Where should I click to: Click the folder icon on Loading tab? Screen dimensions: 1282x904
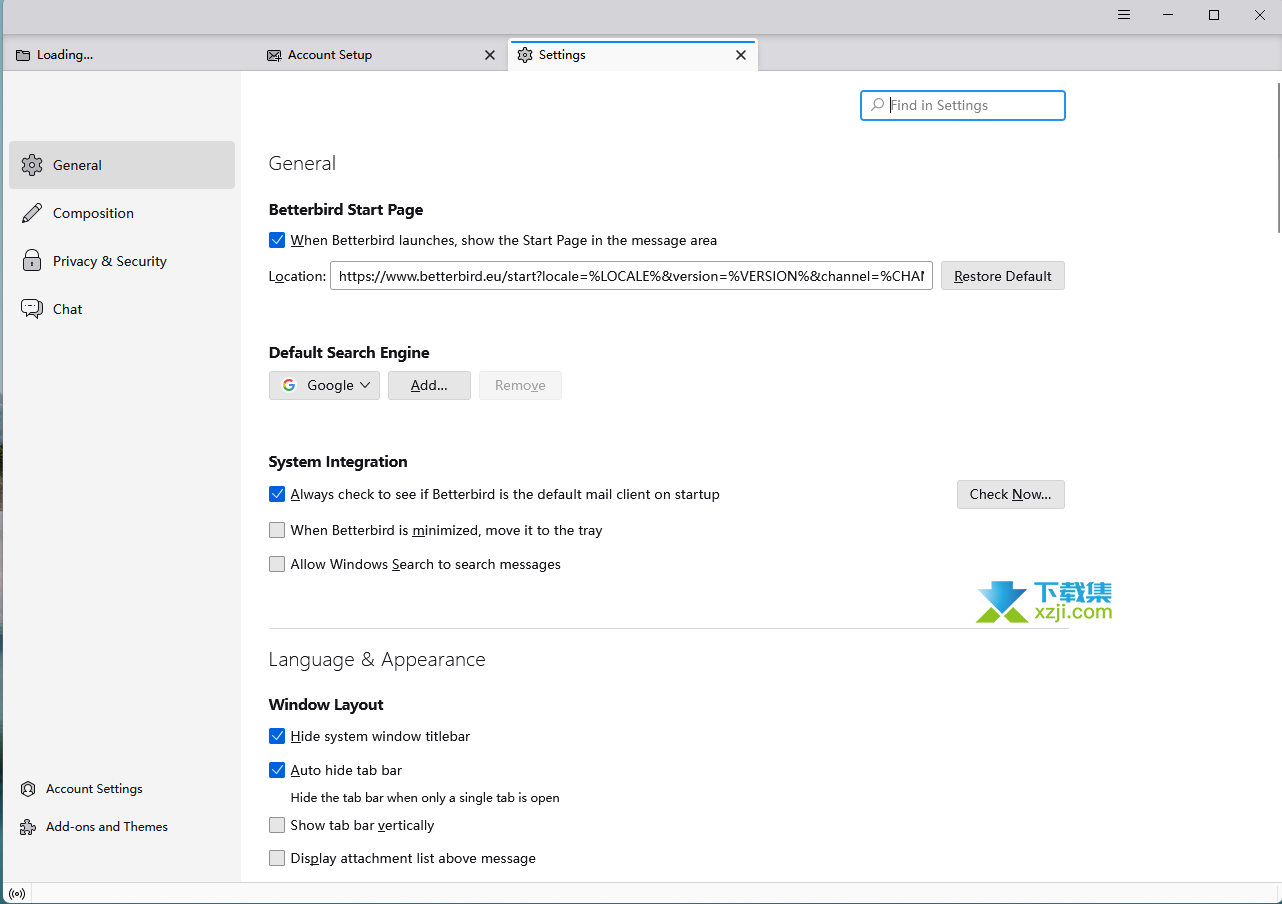point(23,55)
